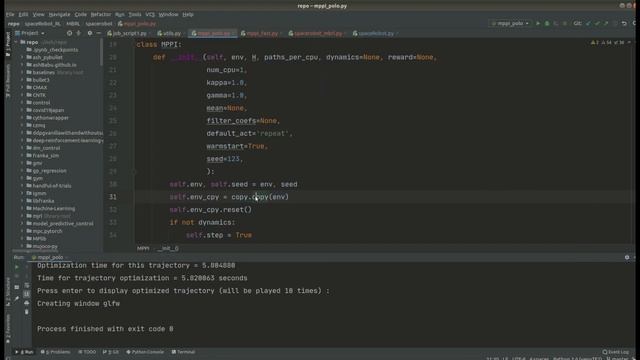Open the File menu

coord(10,14)
